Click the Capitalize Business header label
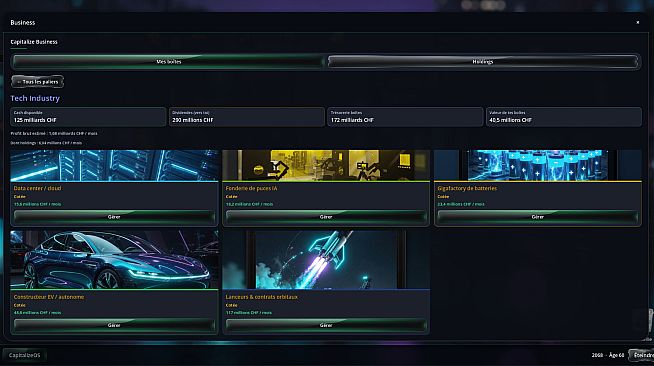The height and width of the screenshot is (366, 654). pos(34,42)
